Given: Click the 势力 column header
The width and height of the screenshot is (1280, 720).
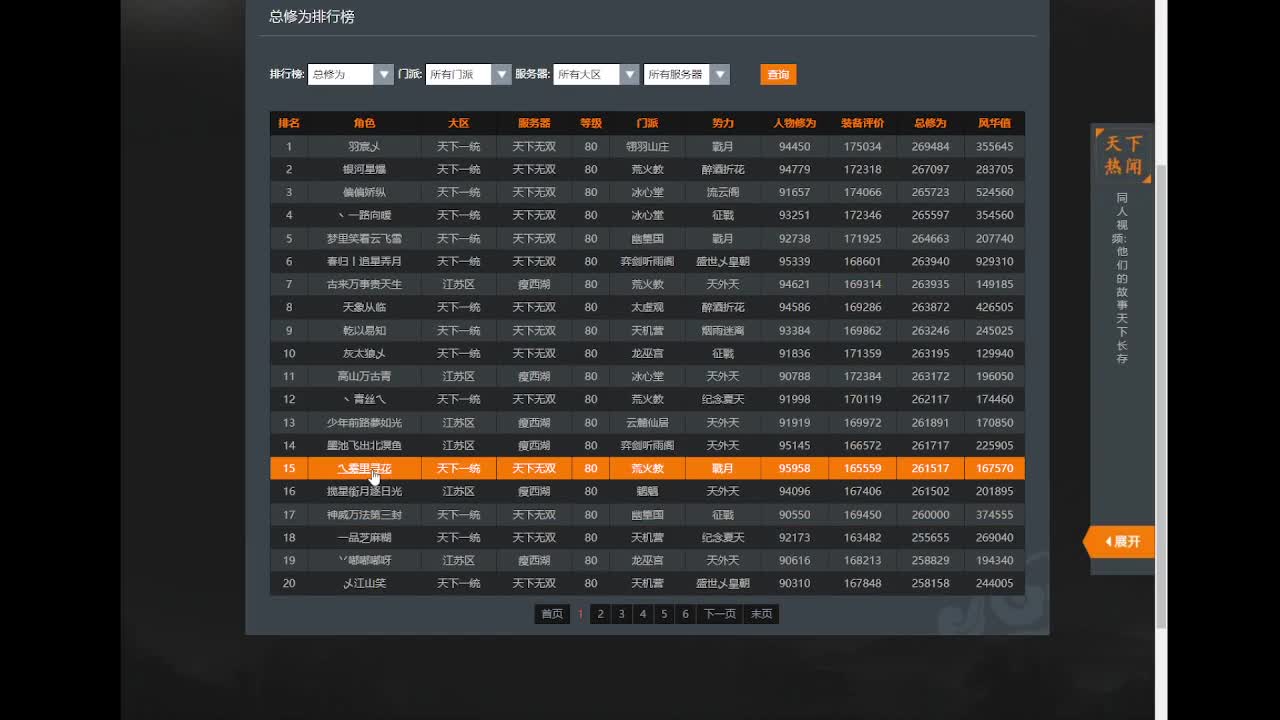Looking at the screenshot, I should (x=722, y=123).
